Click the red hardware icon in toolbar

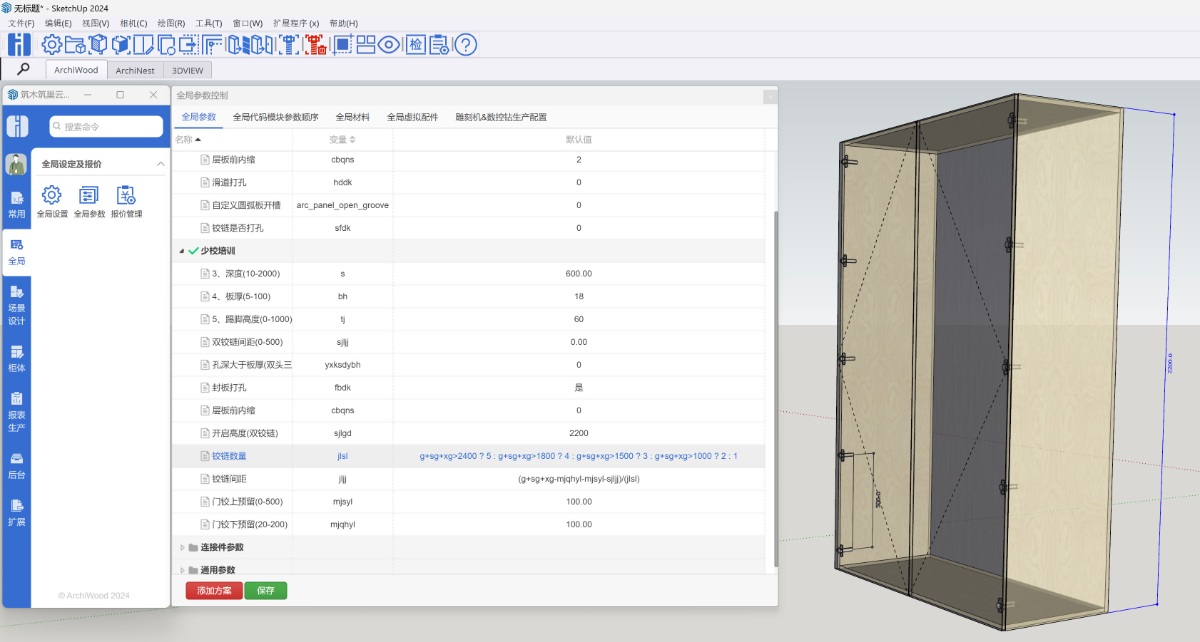click(316, 44)
